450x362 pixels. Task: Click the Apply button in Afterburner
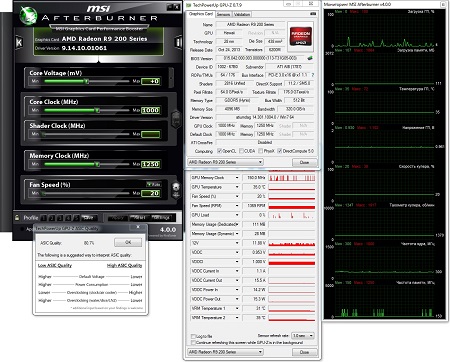click(x=117, y=218)
